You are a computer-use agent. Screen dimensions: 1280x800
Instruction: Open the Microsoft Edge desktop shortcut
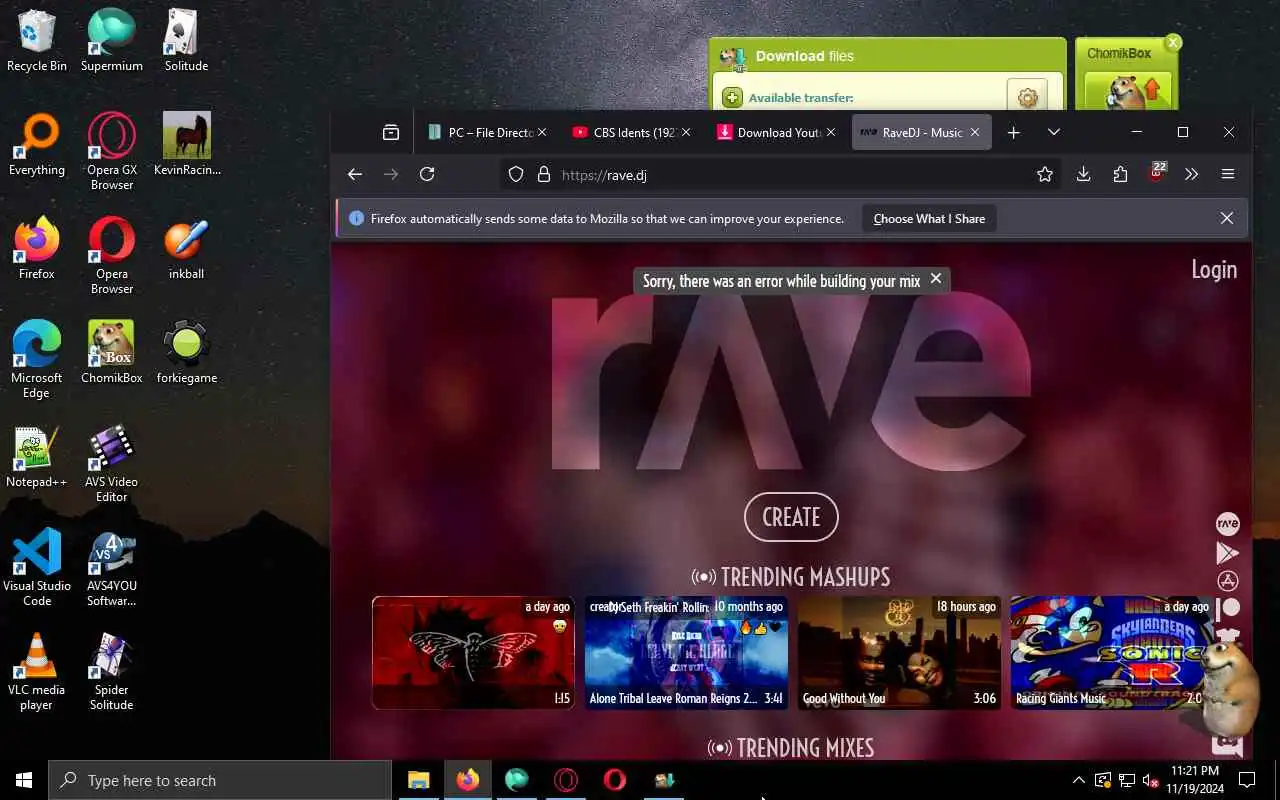point(37,360)
